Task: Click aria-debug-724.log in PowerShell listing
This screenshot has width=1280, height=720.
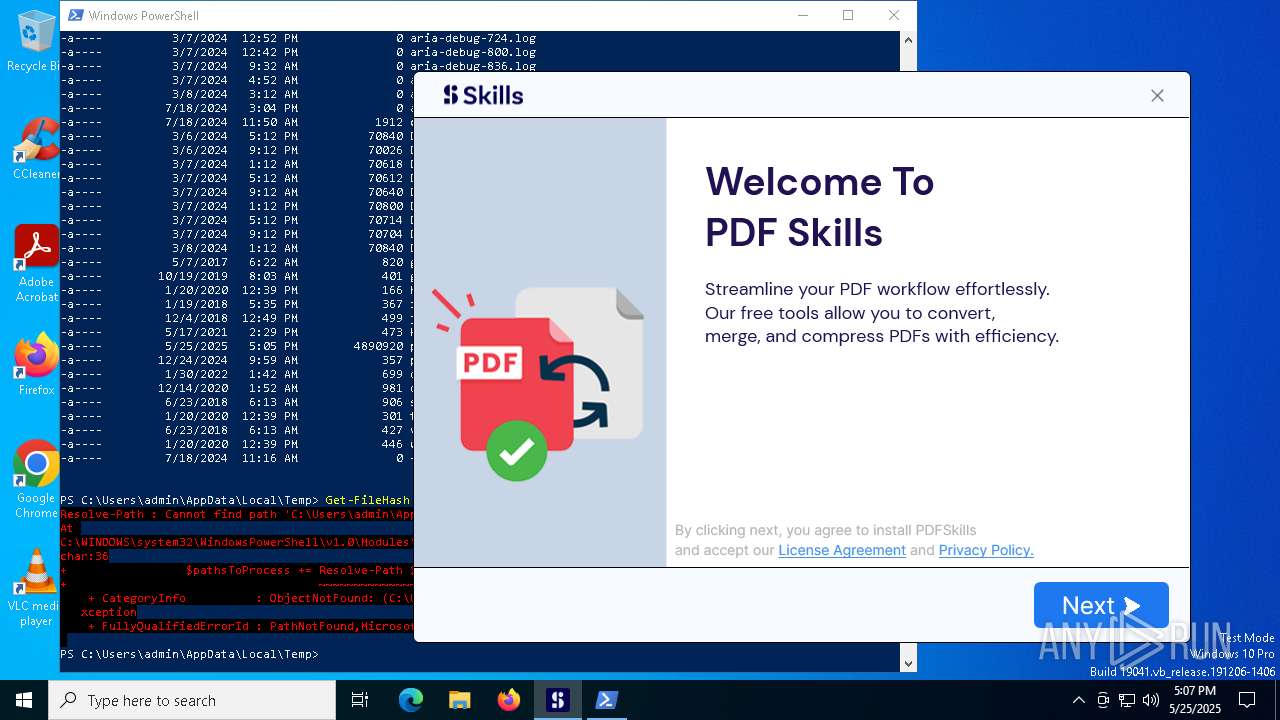Action: point(473,38)
